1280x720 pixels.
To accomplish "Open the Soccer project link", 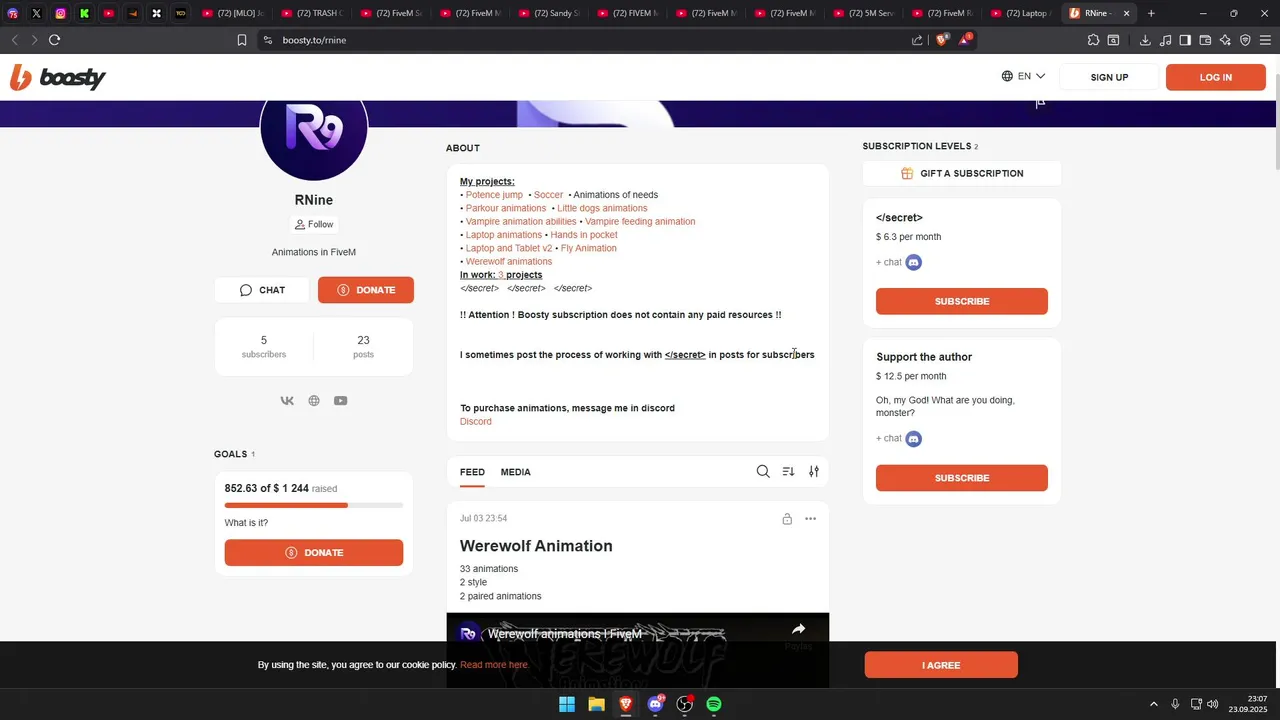I will pos(548,195).
